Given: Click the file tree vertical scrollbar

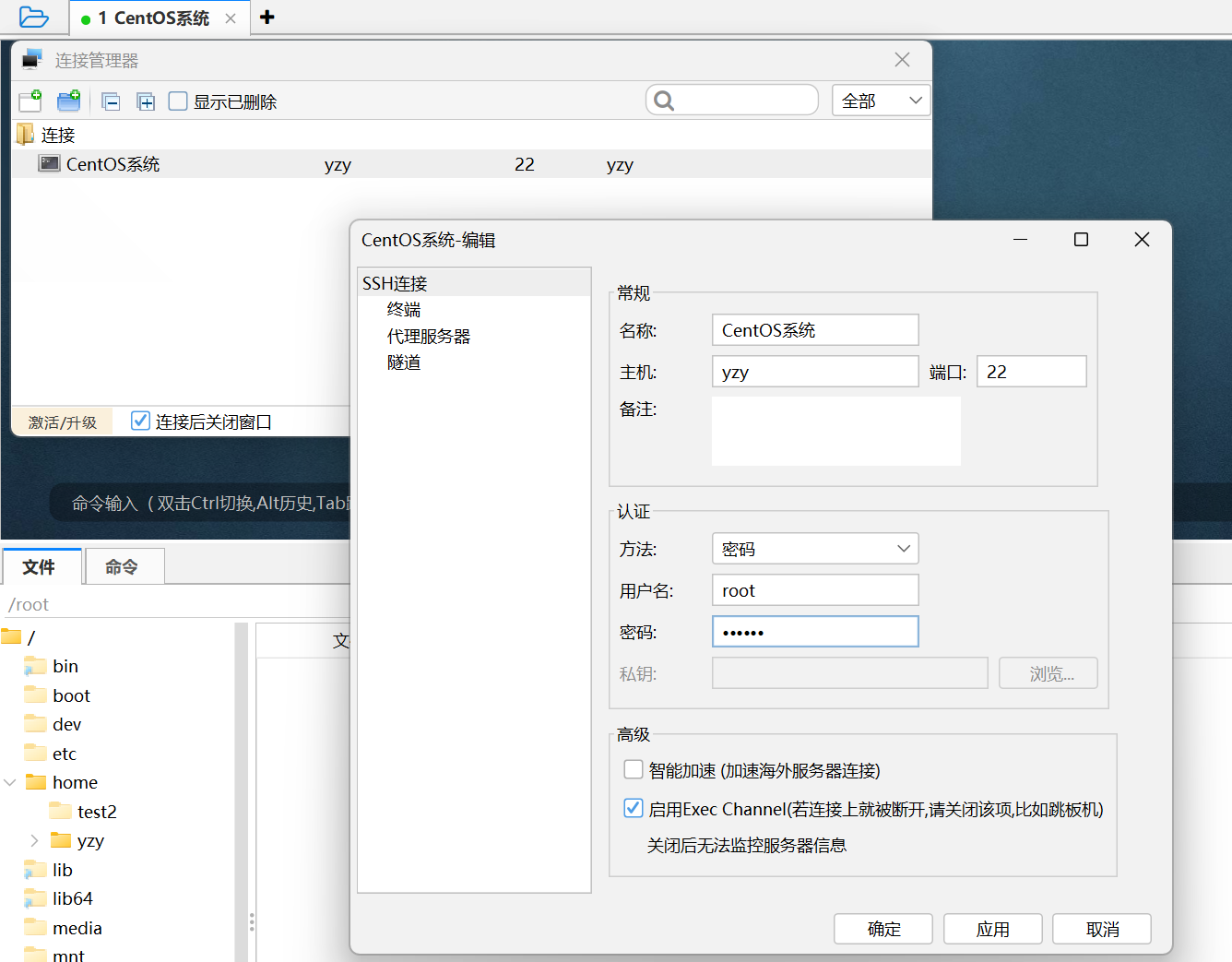Looking at the screenshot, I should point(241,792).
